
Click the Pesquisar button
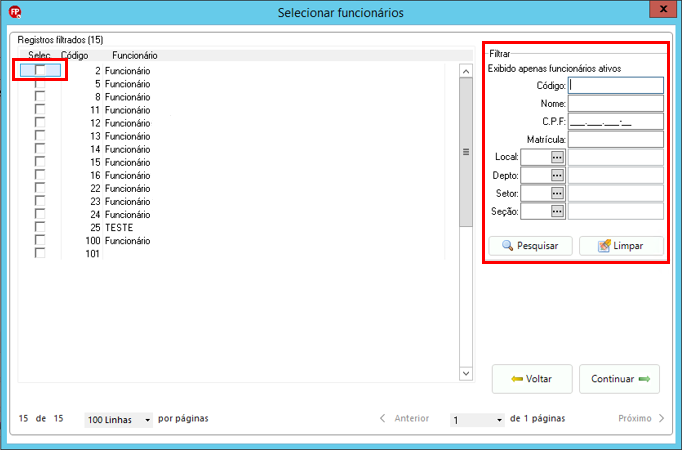point(531,246)
